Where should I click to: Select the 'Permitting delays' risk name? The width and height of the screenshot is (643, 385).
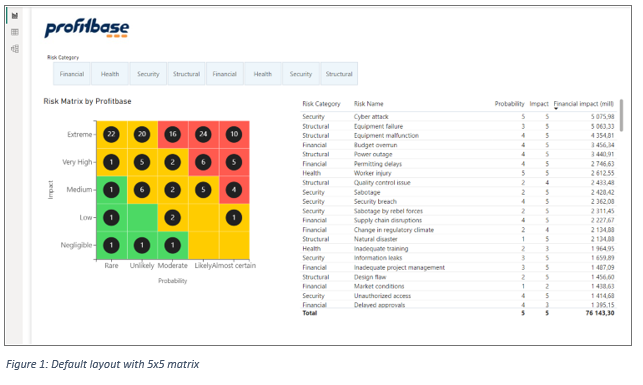point(378,164)
